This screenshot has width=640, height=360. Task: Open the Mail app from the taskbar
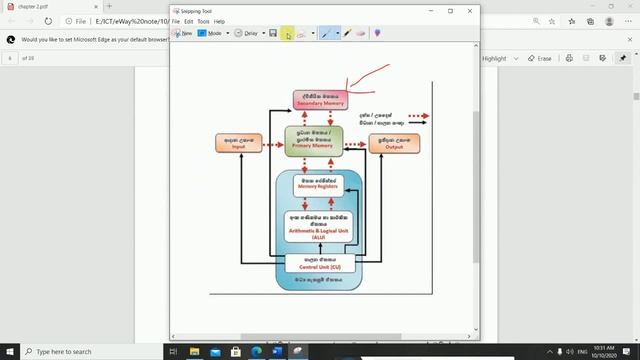click(215, 351)
